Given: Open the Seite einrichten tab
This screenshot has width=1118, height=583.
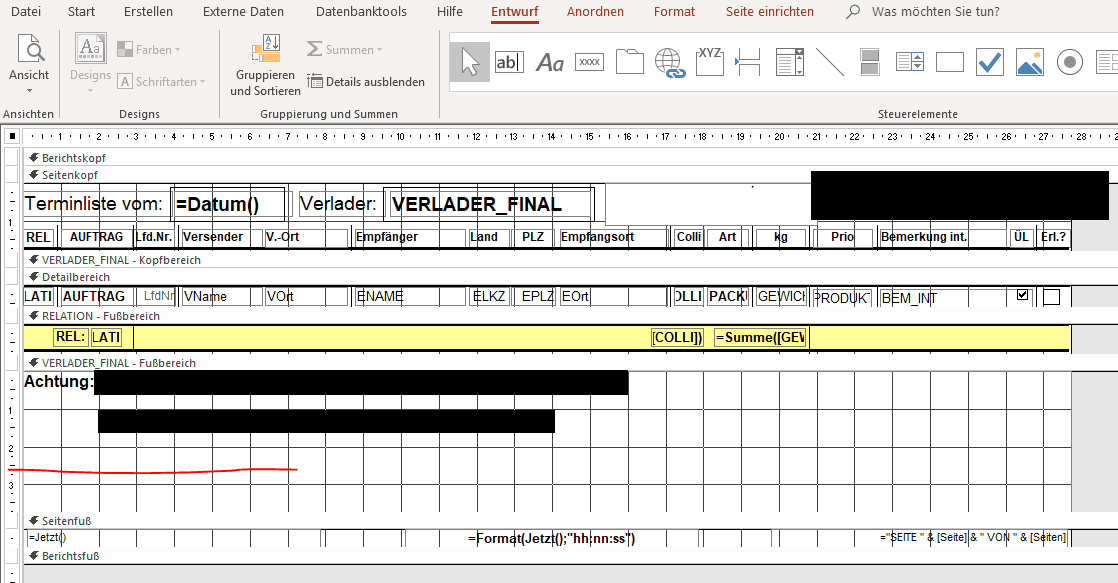Looking at the screenshot, I should [x=769, y=11].
